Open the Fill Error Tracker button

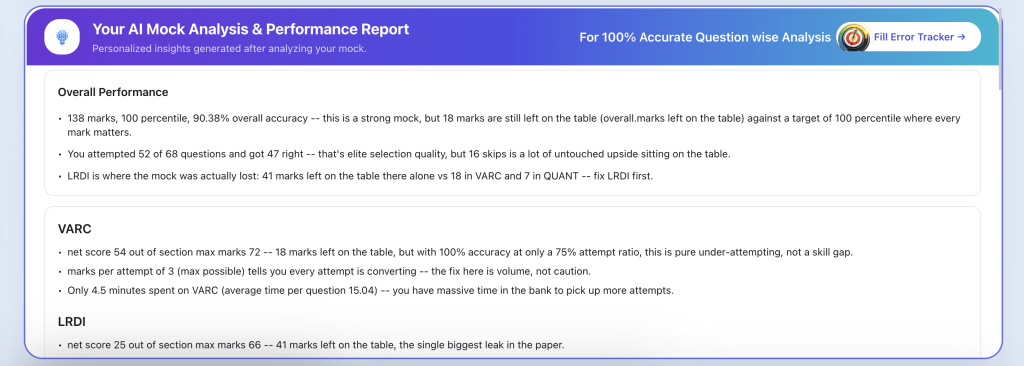(x=909, y=37)
